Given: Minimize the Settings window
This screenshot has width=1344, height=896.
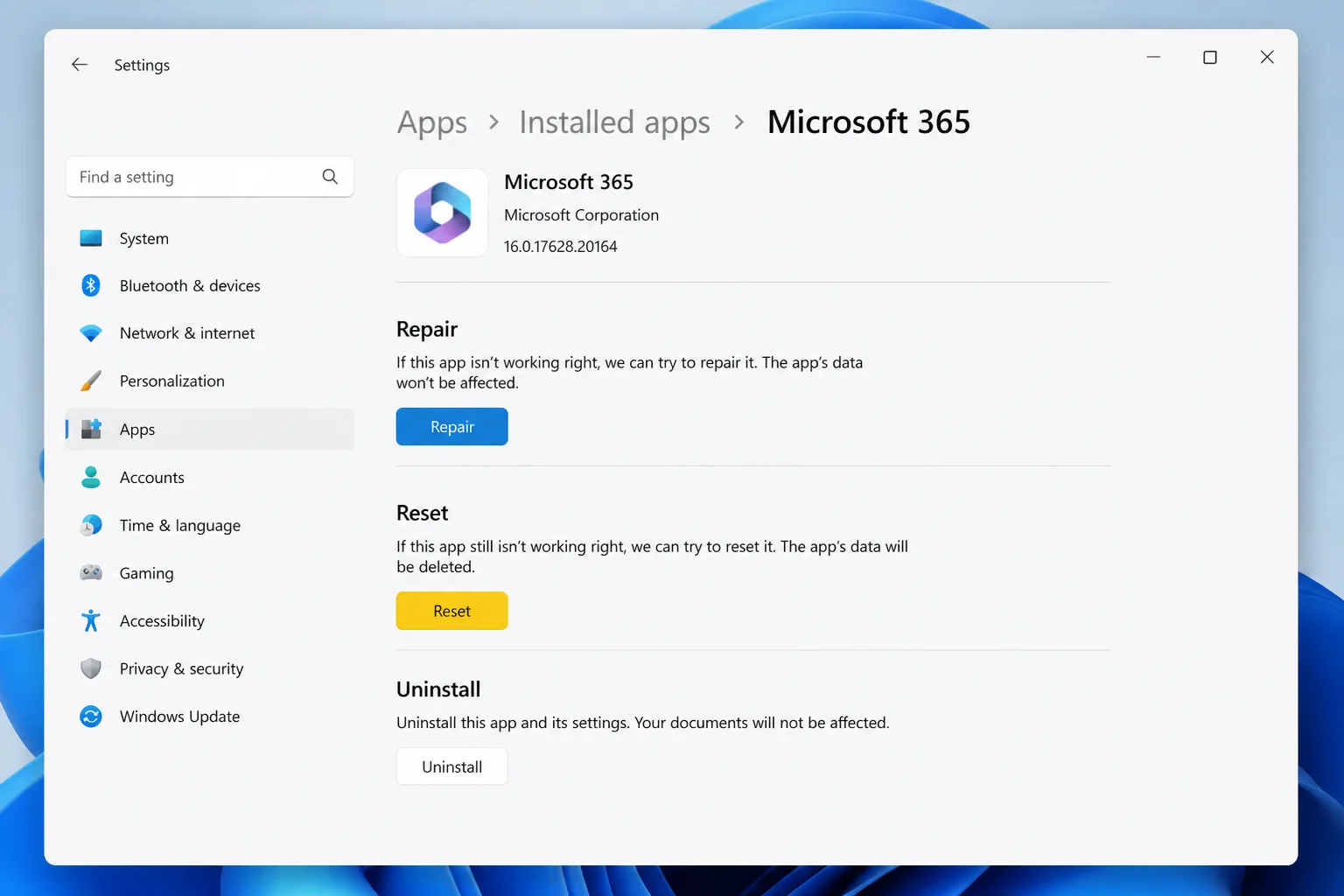Looking at the screenshot, I should click(x=1153, y=57).
